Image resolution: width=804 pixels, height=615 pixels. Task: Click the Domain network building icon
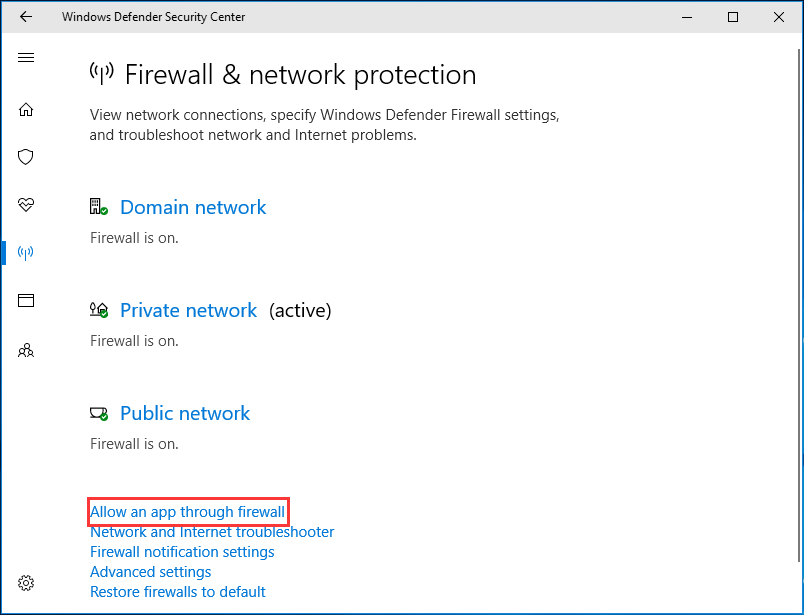point(98,205)
